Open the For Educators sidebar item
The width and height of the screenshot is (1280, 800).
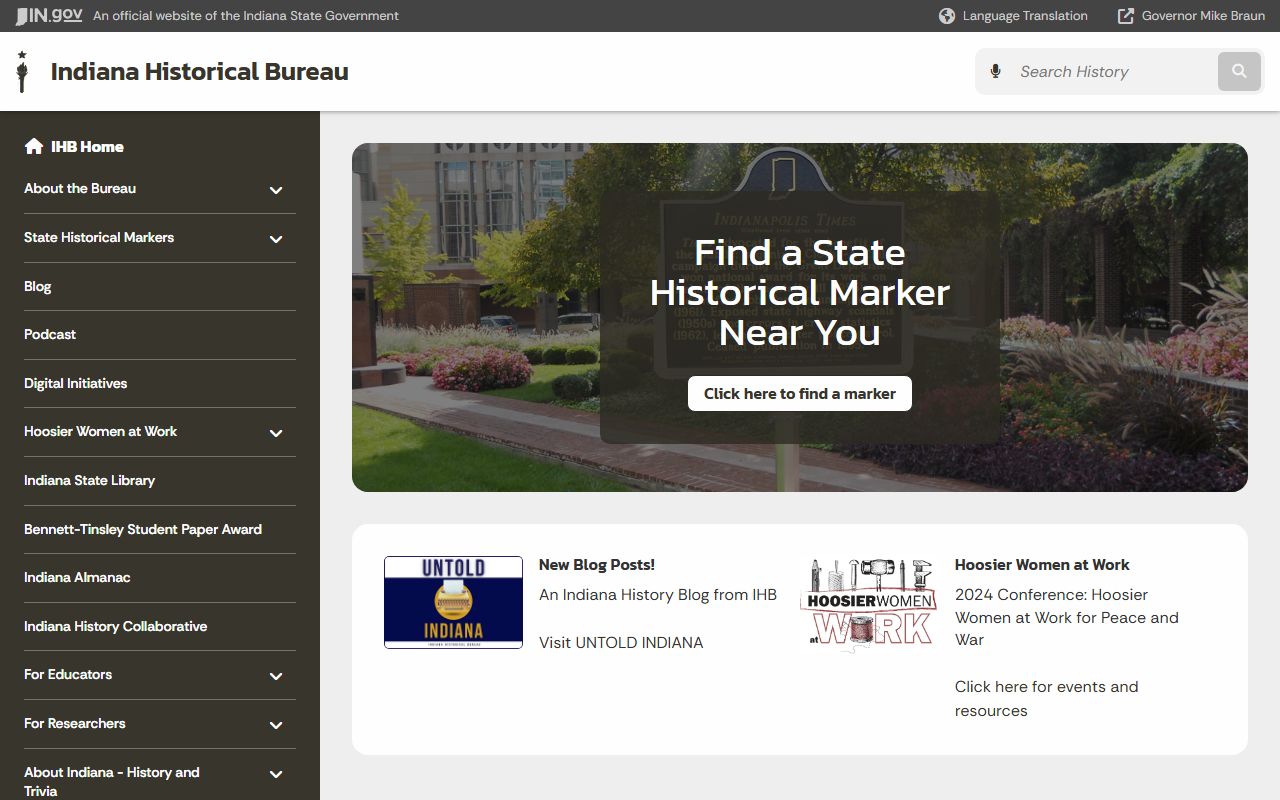pyautogui.click(x=68, y=674)
